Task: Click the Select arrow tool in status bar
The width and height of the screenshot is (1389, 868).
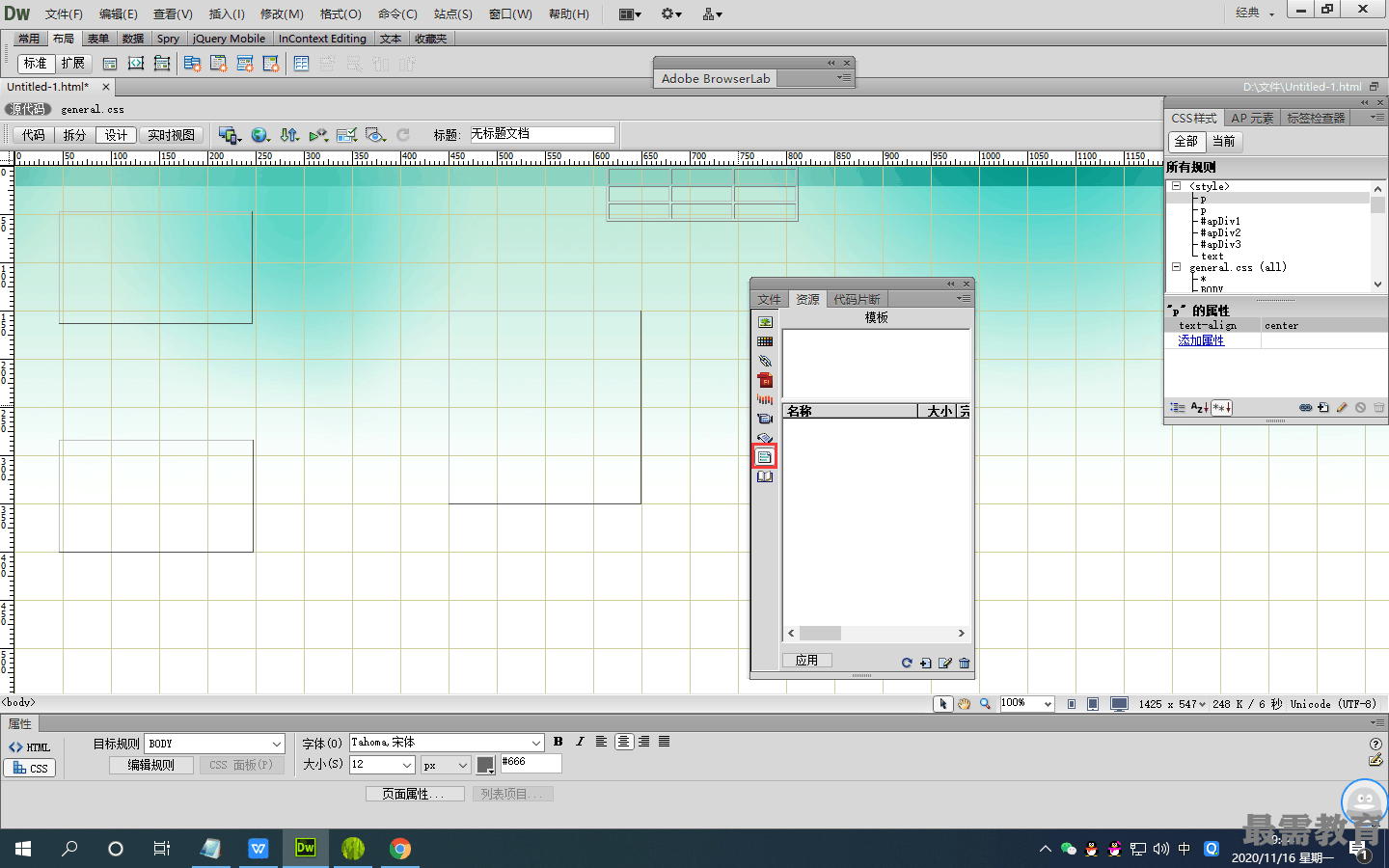Action: click(943, 704)
